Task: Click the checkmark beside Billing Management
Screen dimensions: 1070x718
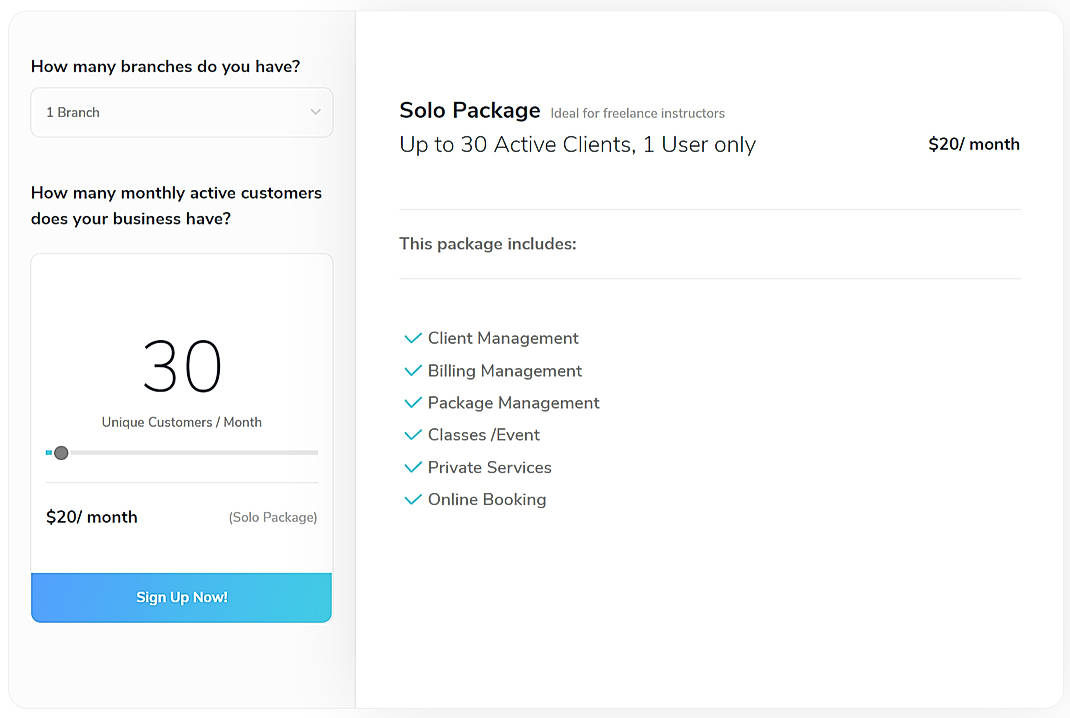Action: pos(413,370)
